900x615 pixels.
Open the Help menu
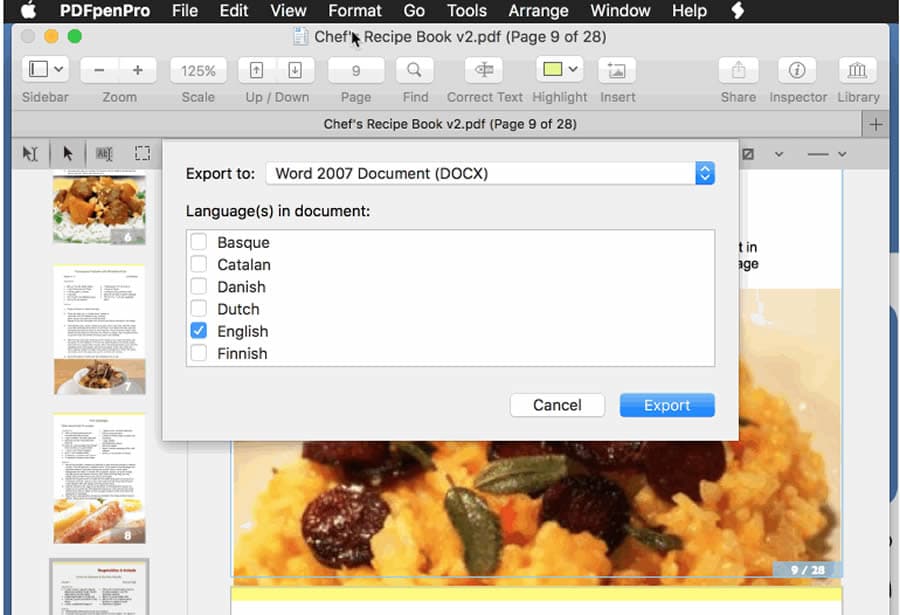click(x=689, y=10)
